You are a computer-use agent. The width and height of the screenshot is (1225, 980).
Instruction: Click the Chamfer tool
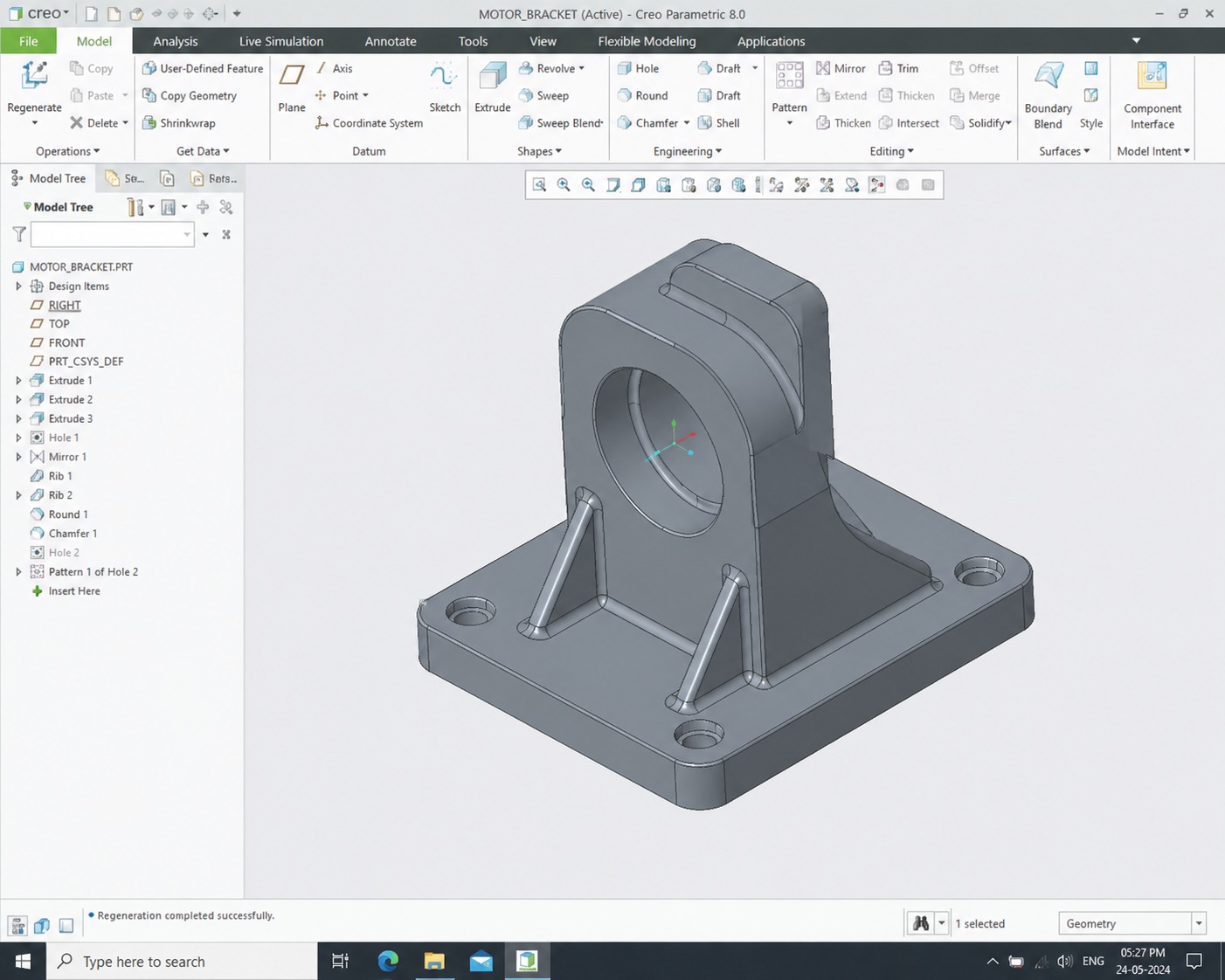click(647, 123)
